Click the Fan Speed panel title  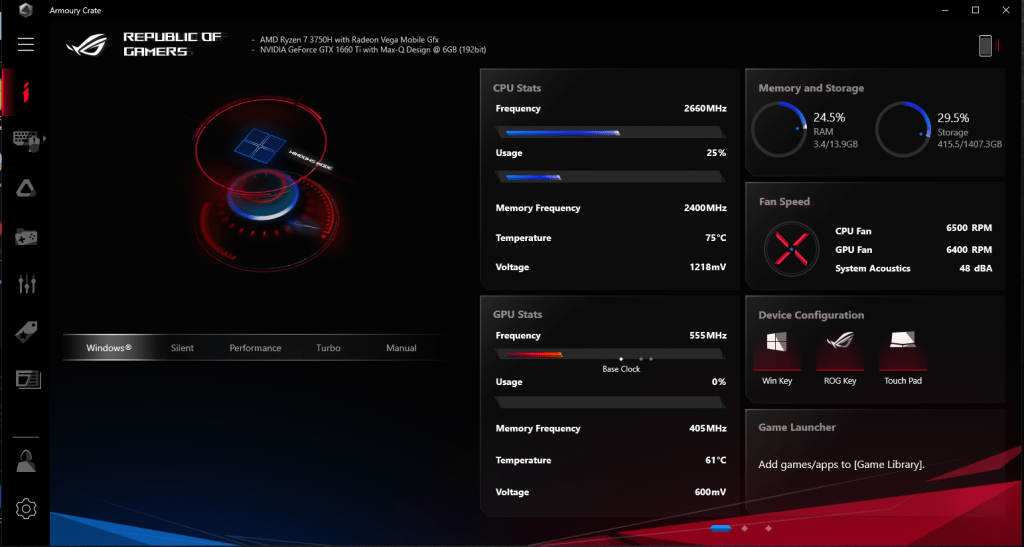tap(784, 202)
